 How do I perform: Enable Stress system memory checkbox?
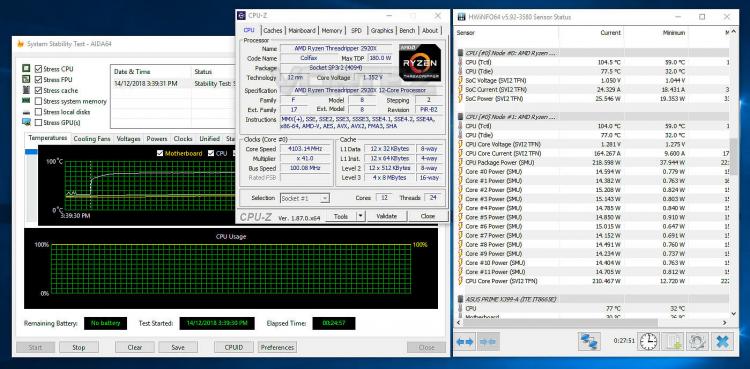pyautogui.click(x=38, y=101)
